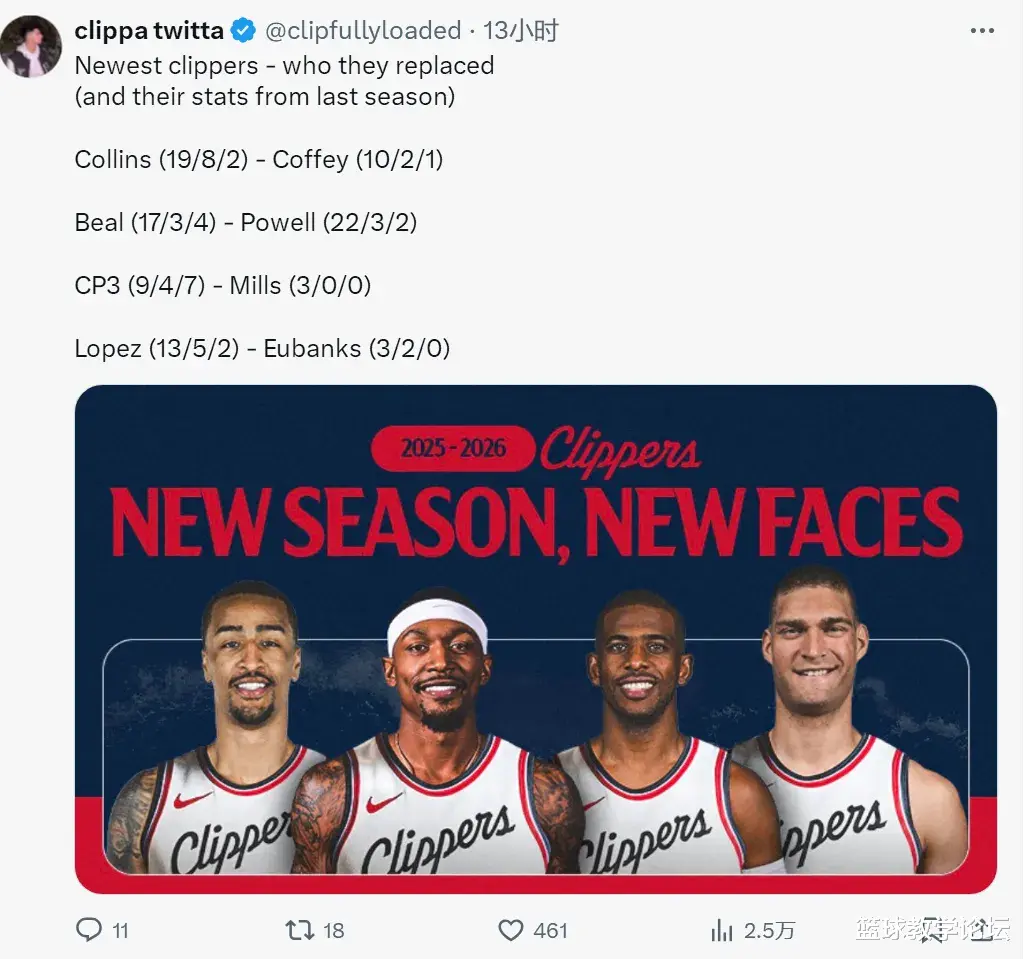Viewport: 1024px width, 959px height.
Task: Click the retweet arrows icon
Action: click(x=300, y=930)
